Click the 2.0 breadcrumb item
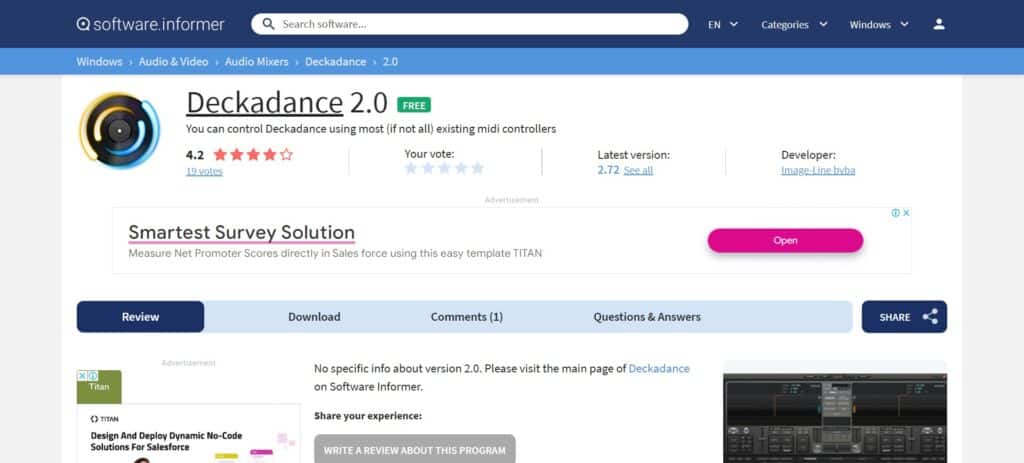This screenshot has width=1024, height=463. (390, 61)
